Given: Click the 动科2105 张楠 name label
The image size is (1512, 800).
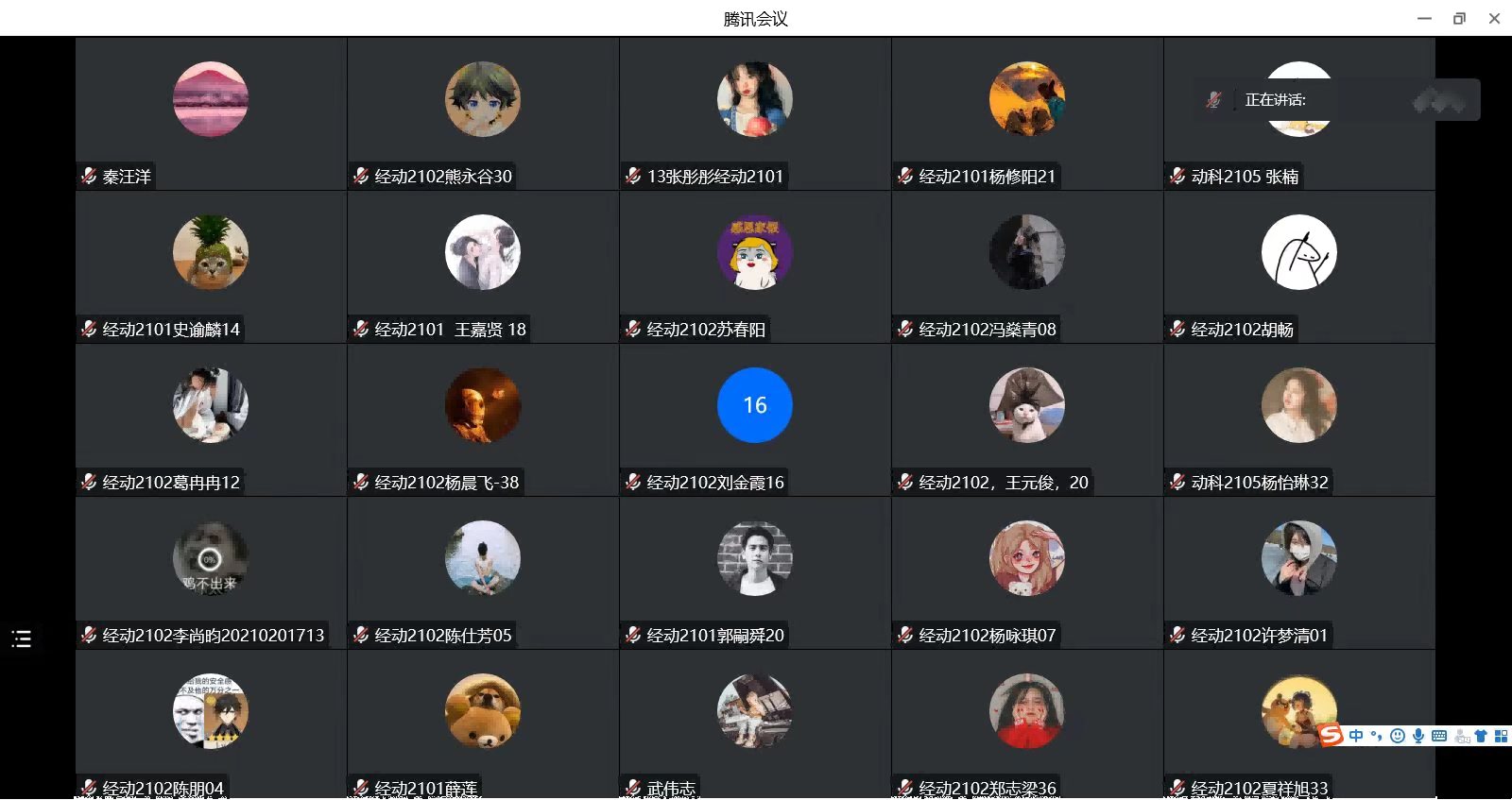Looking at the screenshot, I should click(1245, 177).
